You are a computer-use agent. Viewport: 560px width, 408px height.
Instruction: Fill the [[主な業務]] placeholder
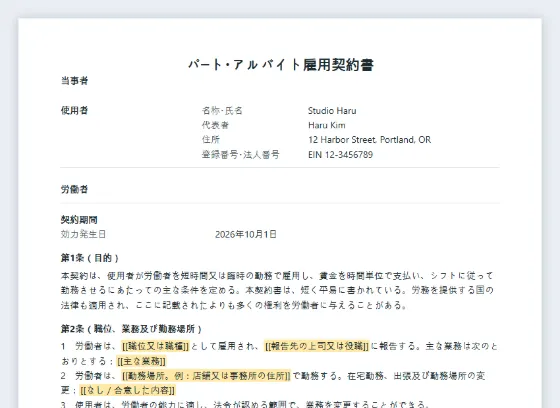coord(141,361)
